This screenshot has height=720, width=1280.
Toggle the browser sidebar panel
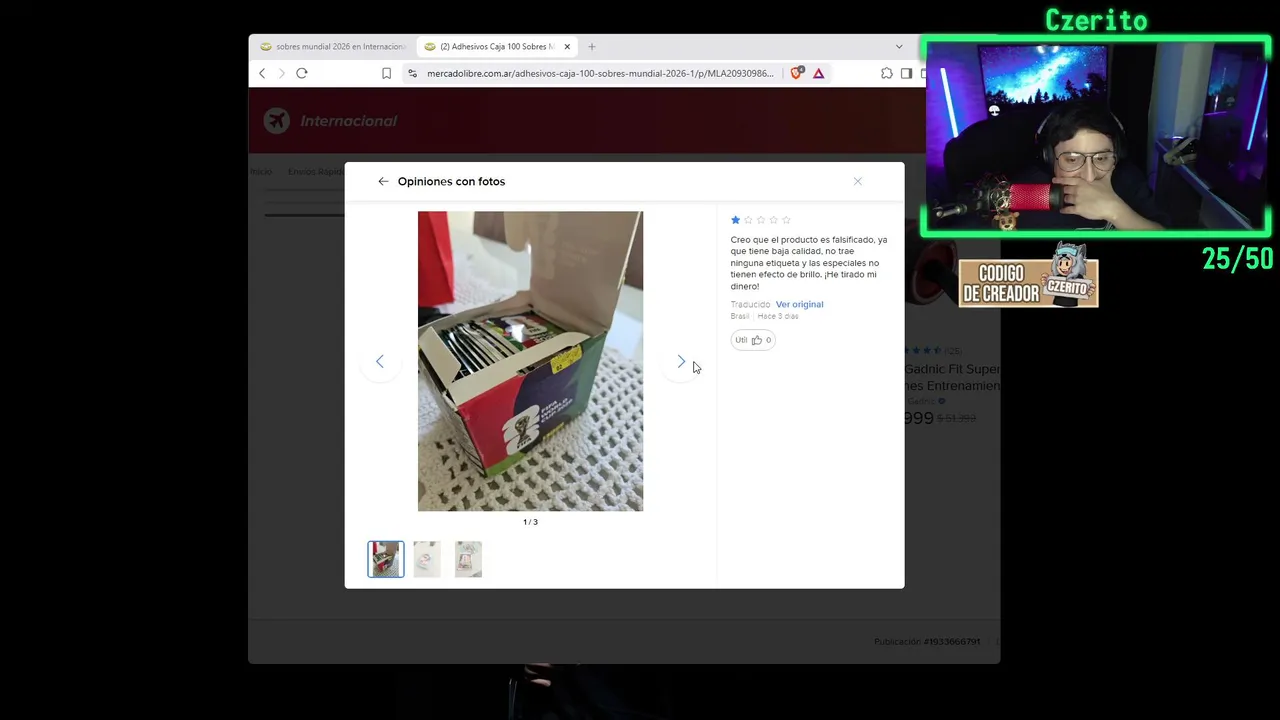click(906, 73)
